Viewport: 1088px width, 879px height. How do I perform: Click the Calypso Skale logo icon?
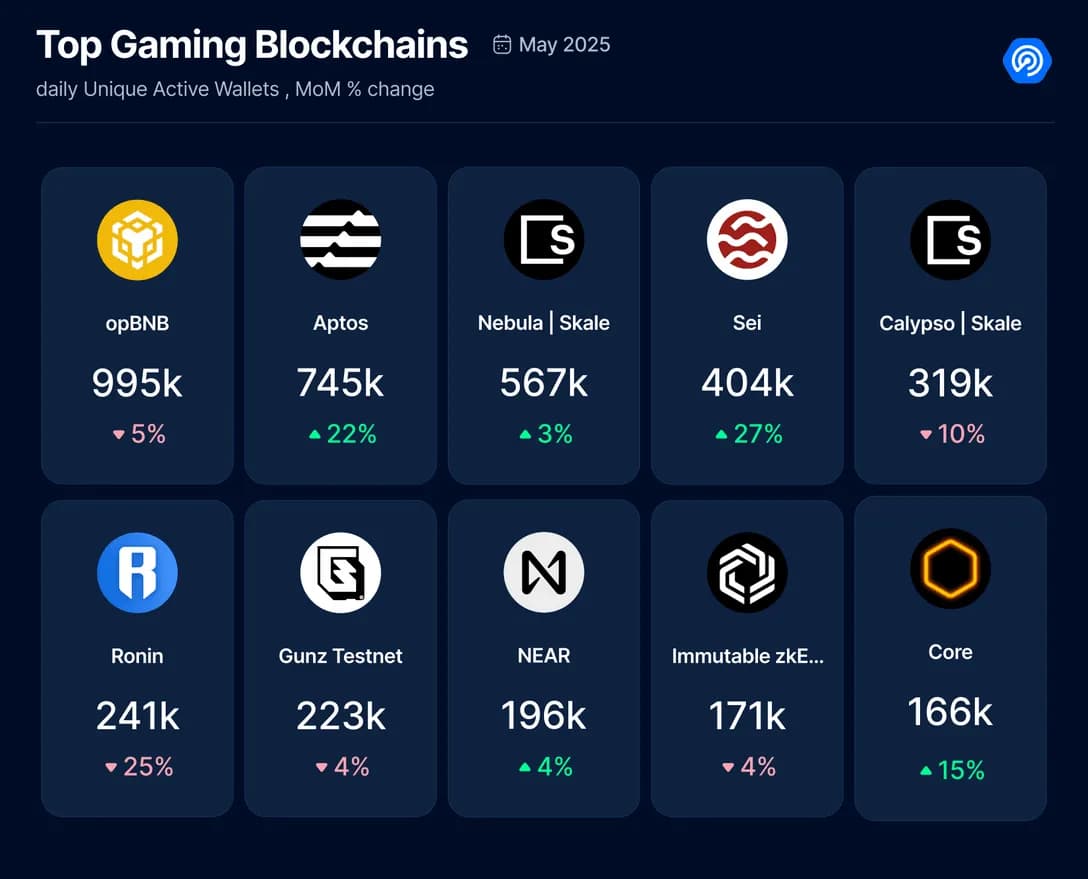pyautogui.click(x=951, y=239)
